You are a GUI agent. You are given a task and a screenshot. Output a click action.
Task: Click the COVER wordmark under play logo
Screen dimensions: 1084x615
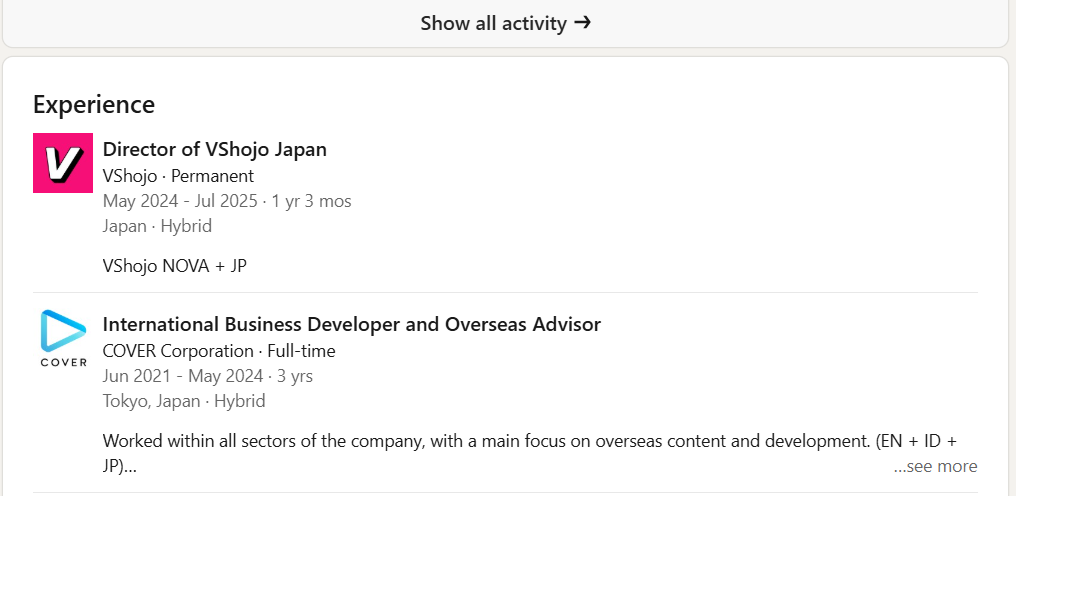[x=64, y=362]
